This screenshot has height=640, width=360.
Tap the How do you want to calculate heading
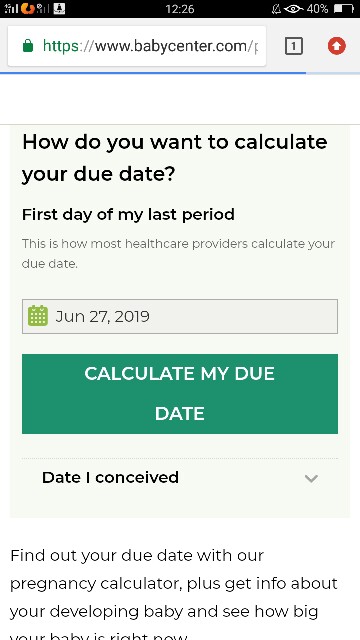[175, 158]
